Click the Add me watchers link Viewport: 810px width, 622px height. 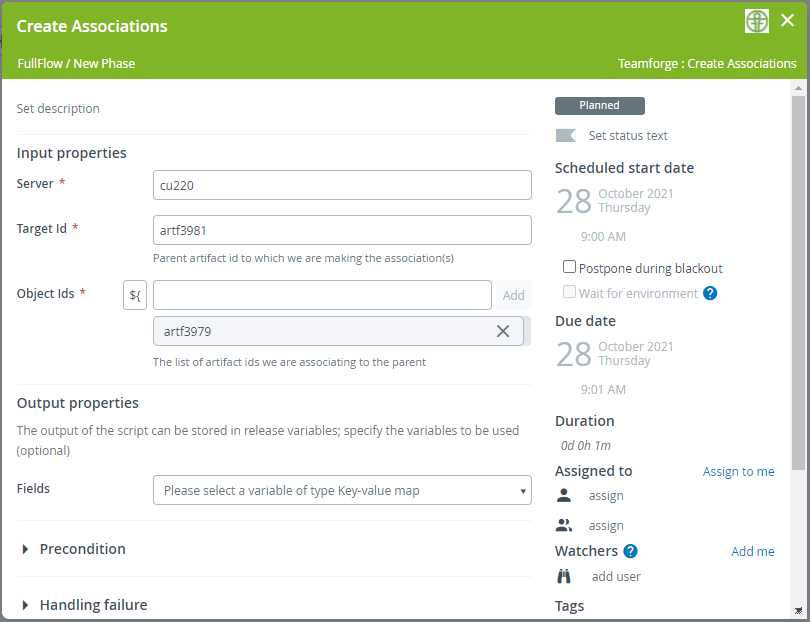(x=752, y=551)
